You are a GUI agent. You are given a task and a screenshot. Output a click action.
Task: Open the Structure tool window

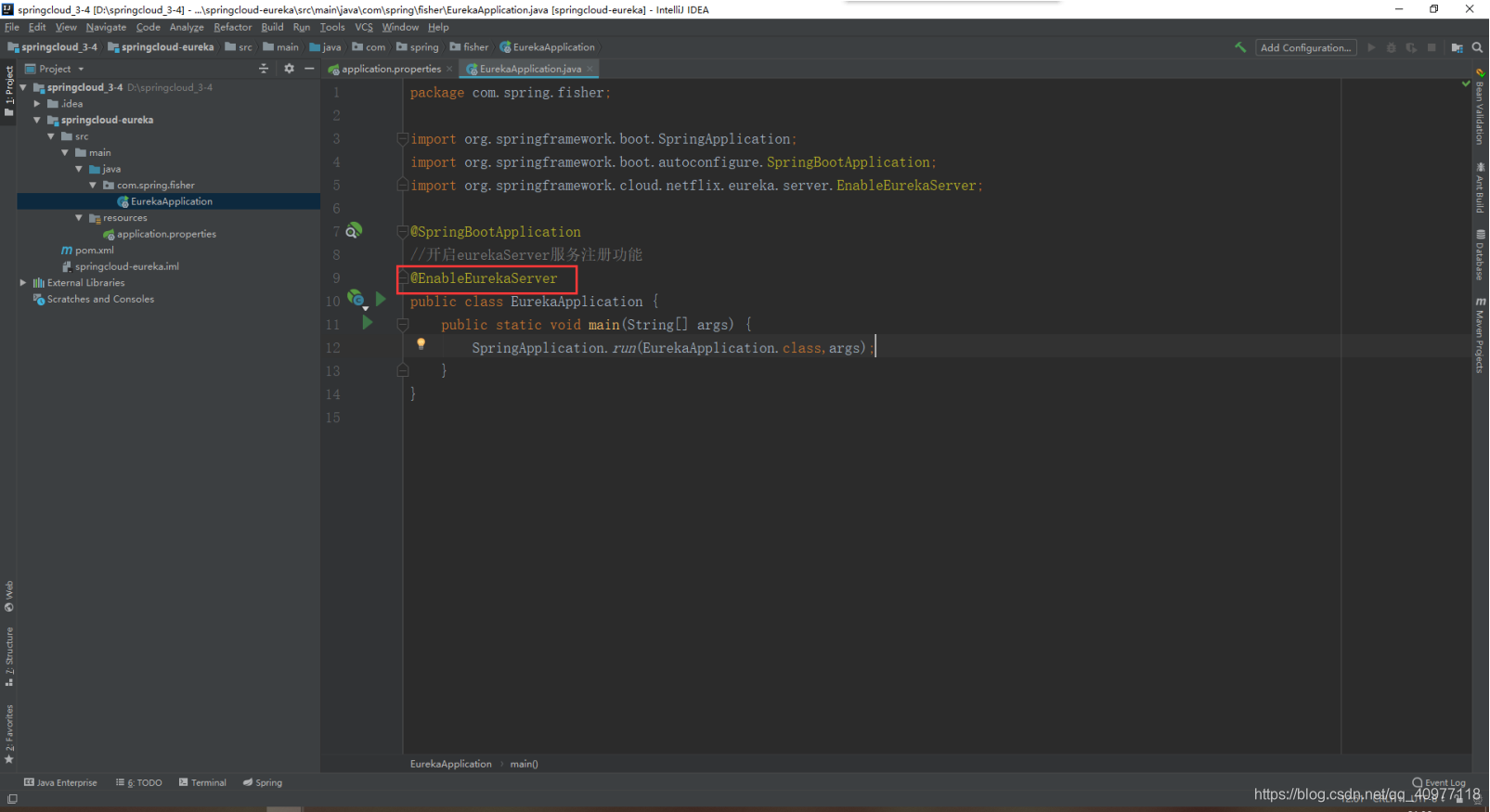[x=9, y=657]
